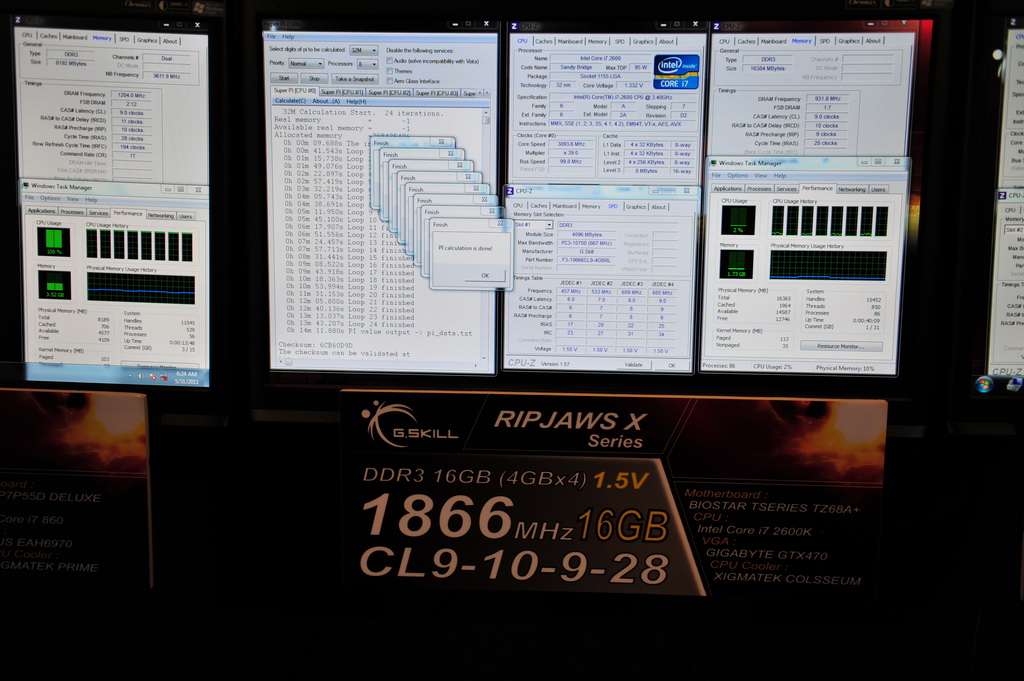Image resolution: width=1024 pixels, height=681 pixels.
Task: Click the Z icon of the CPU-Z SPD window
Action: (509, 191)
